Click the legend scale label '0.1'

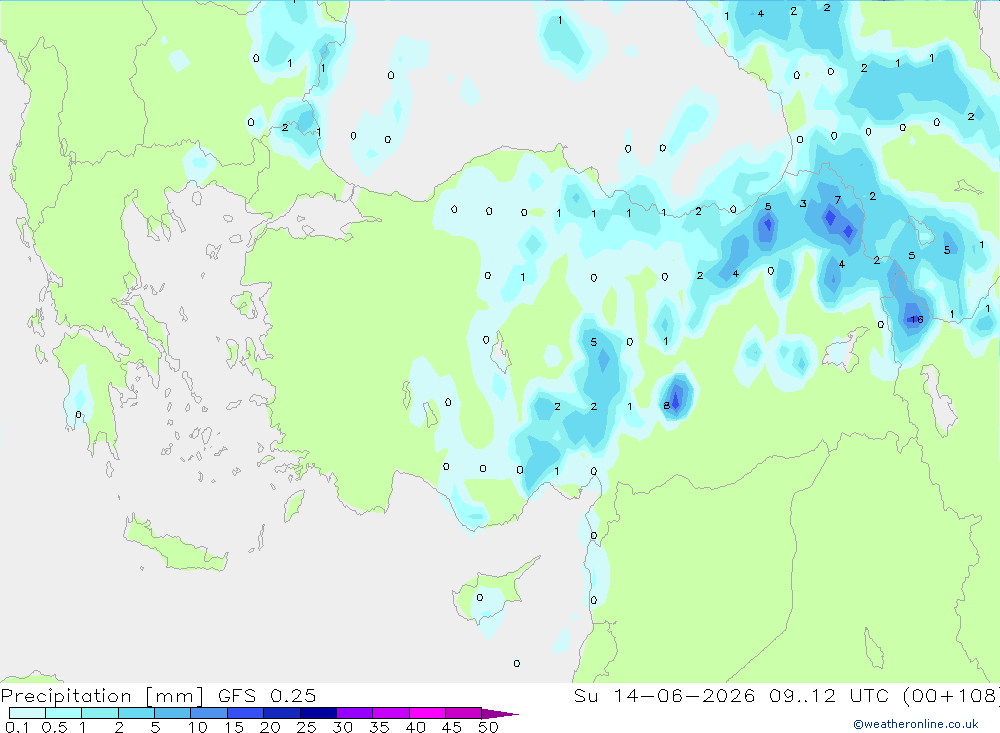coord(17,727)
